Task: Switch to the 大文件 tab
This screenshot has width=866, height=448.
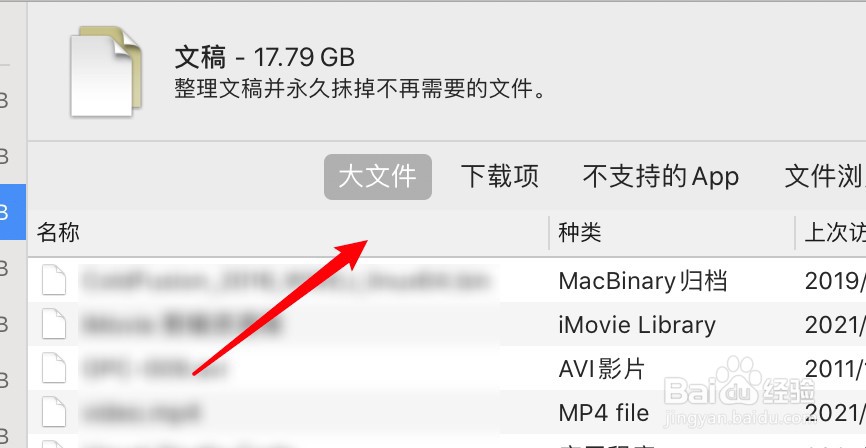Action: (378, 177)
